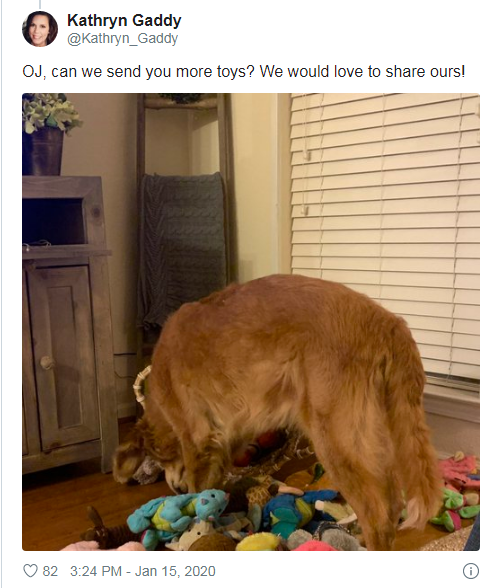The image size is (499, 588).
Task: Click the thread connector line above avatar
Action: (39, 4)
